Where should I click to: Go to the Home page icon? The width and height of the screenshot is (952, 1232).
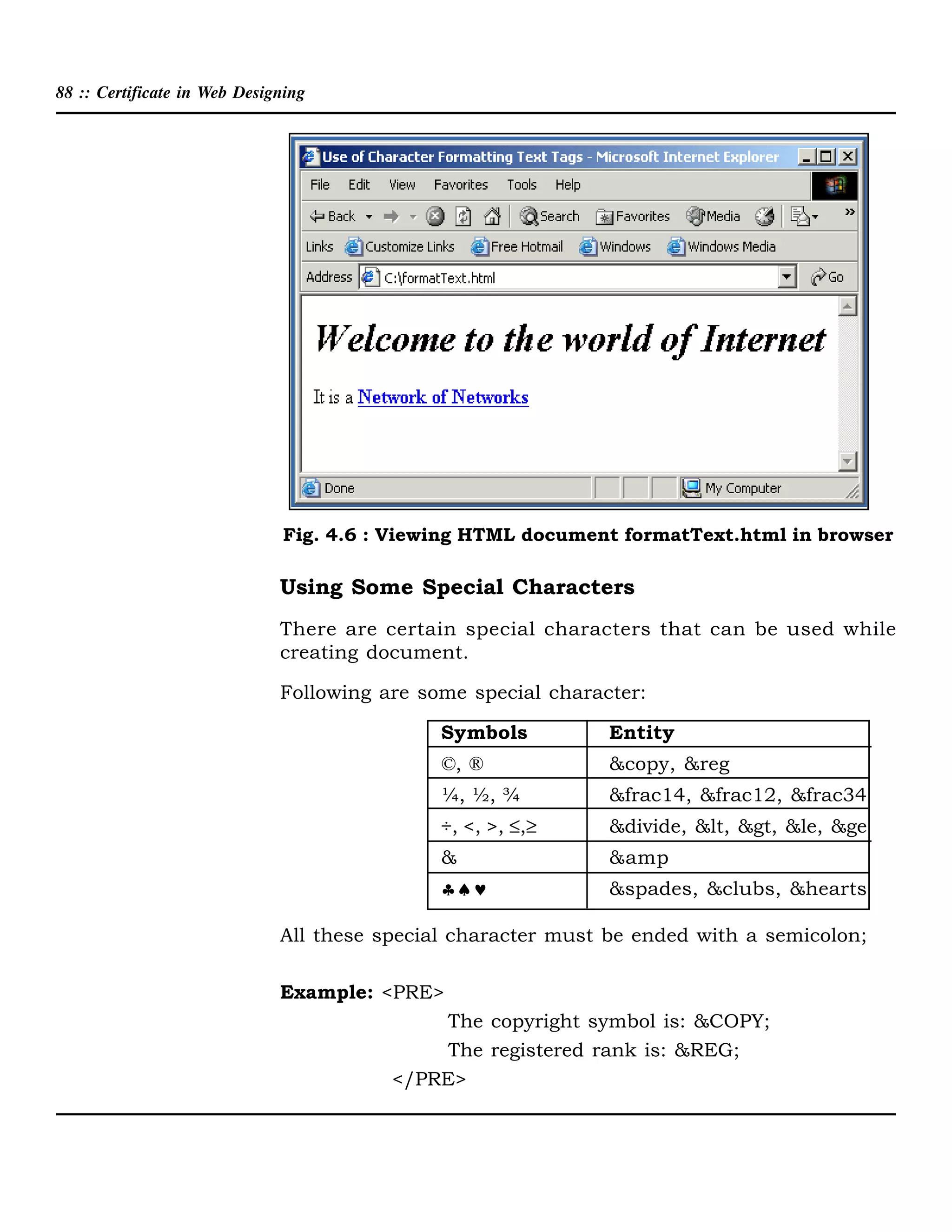(x=492, y=216)
